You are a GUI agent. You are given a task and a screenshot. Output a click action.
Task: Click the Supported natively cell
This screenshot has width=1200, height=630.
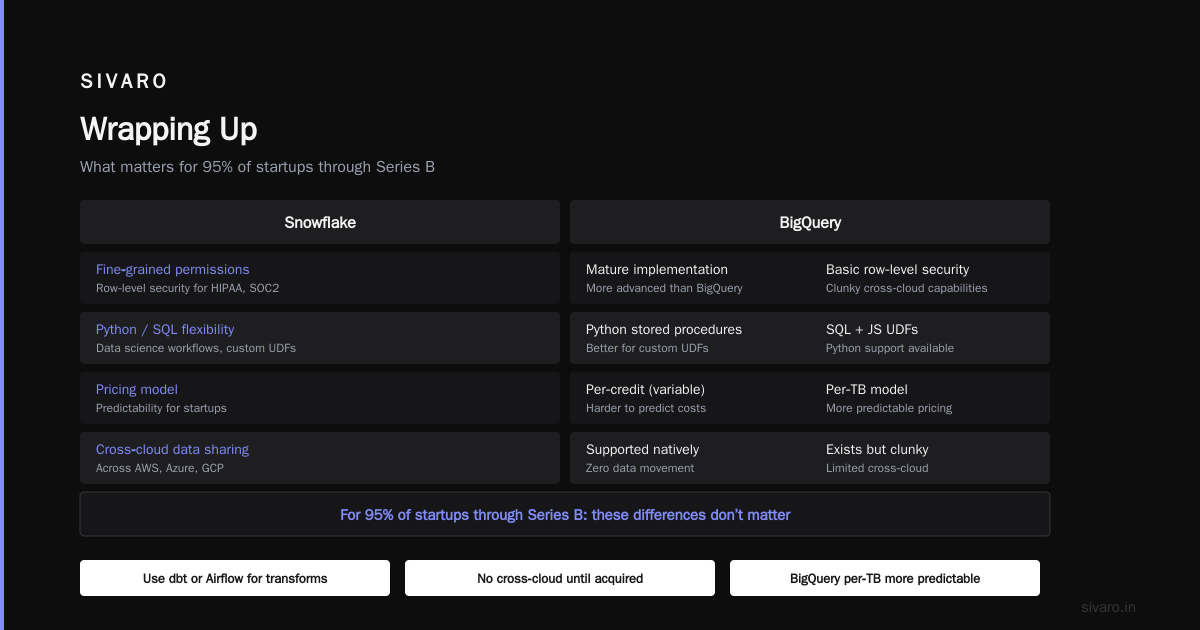[642, 449]
